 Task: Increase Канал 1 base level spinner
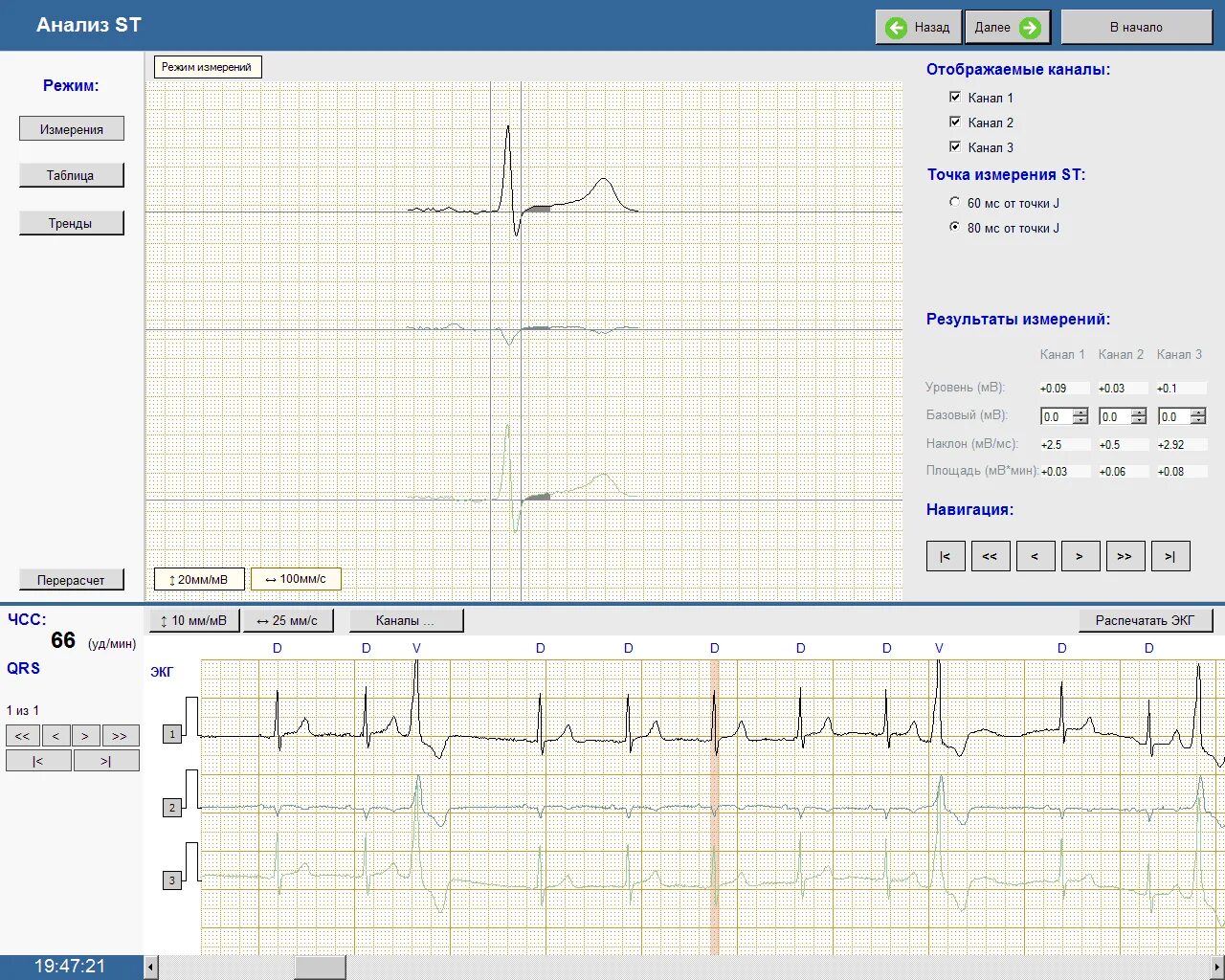pos(1080,412)
